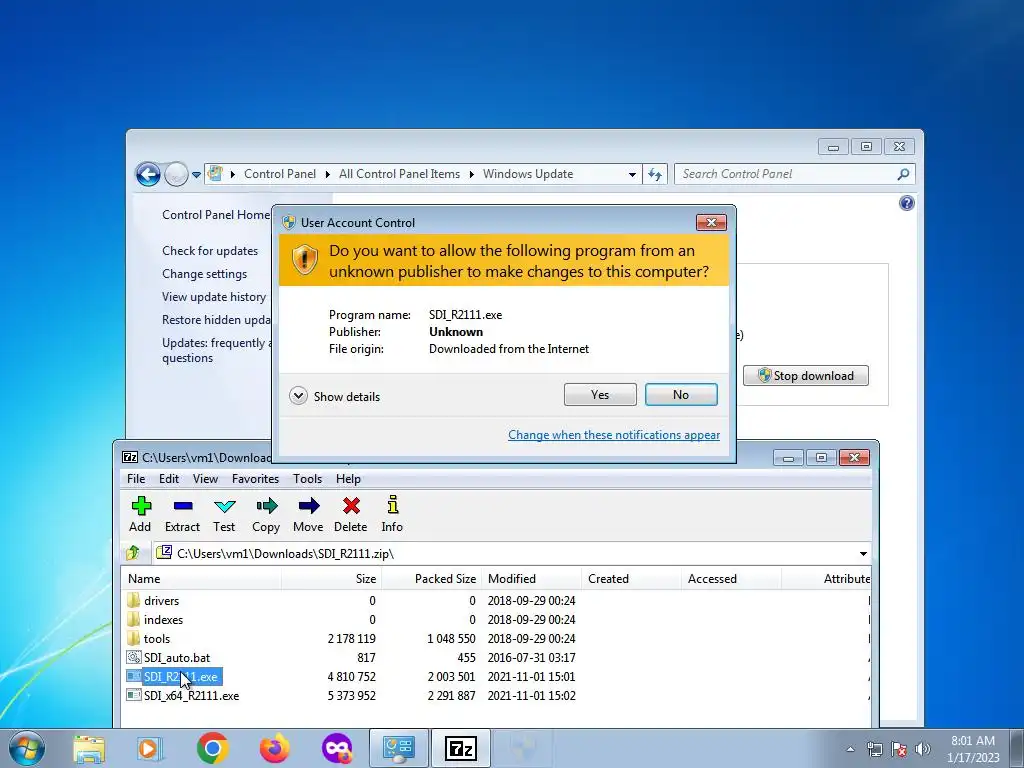Viewport: 1024px width, 768px height.
Task: Click the Control Panel back arrow button
Action: (x=148, y=174)
